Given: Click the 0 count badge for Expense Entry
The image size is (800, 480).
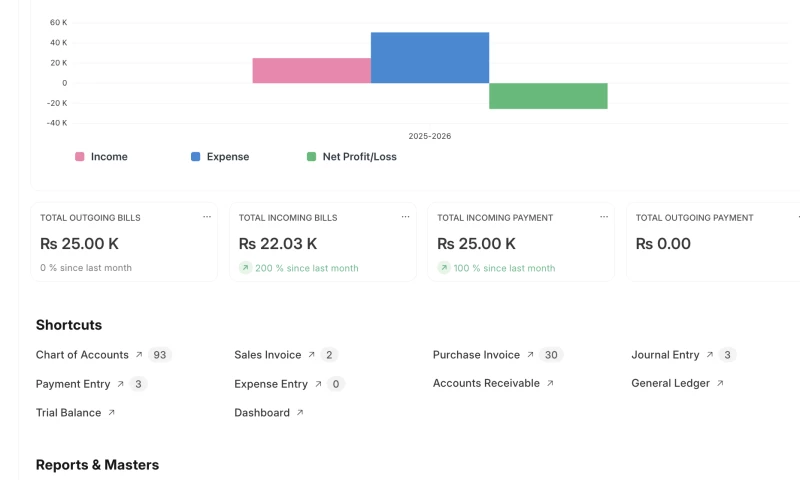Looking at the screenshot, I should [336, 384].
